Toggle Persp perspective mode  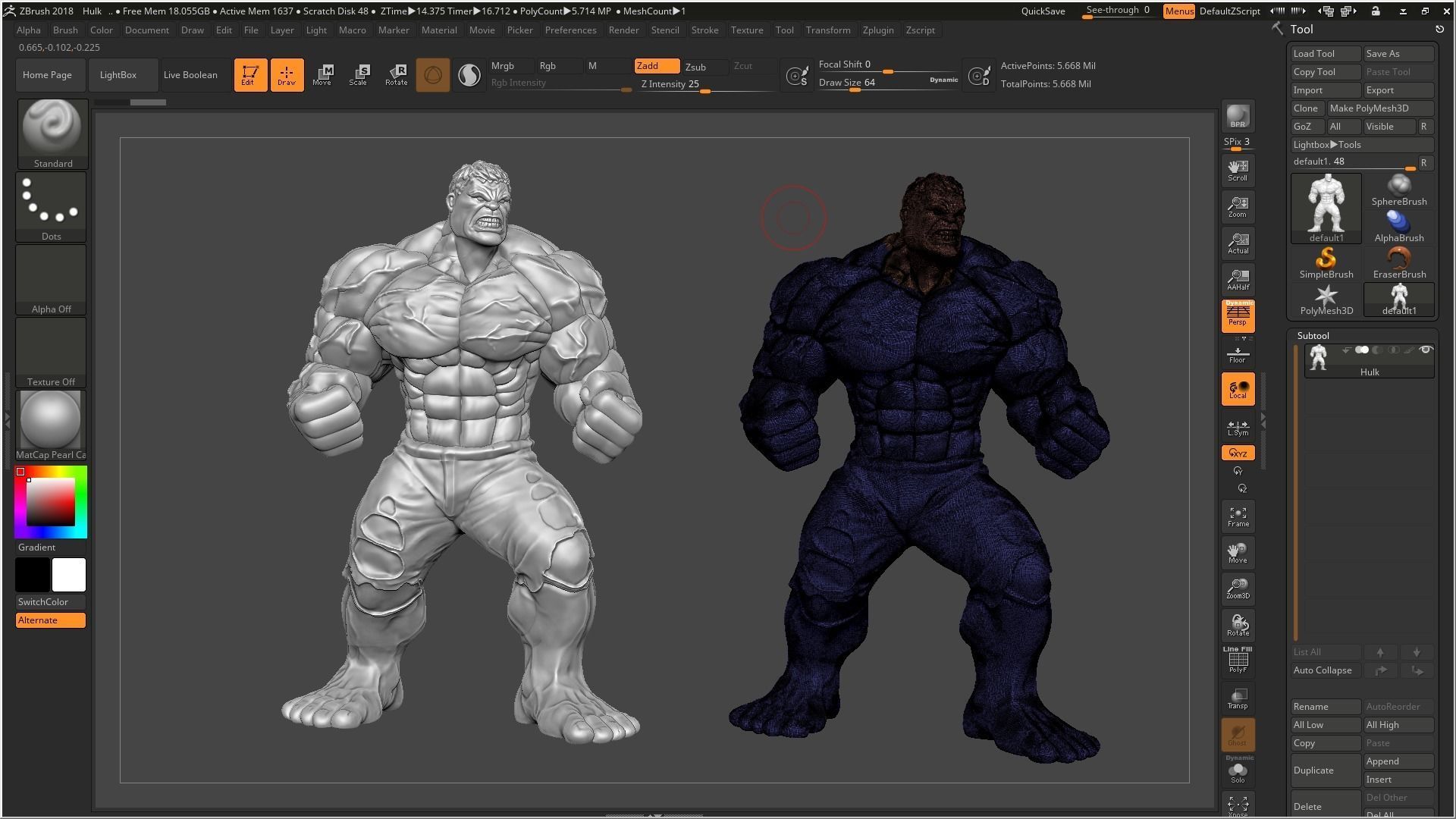(1238, 316)
